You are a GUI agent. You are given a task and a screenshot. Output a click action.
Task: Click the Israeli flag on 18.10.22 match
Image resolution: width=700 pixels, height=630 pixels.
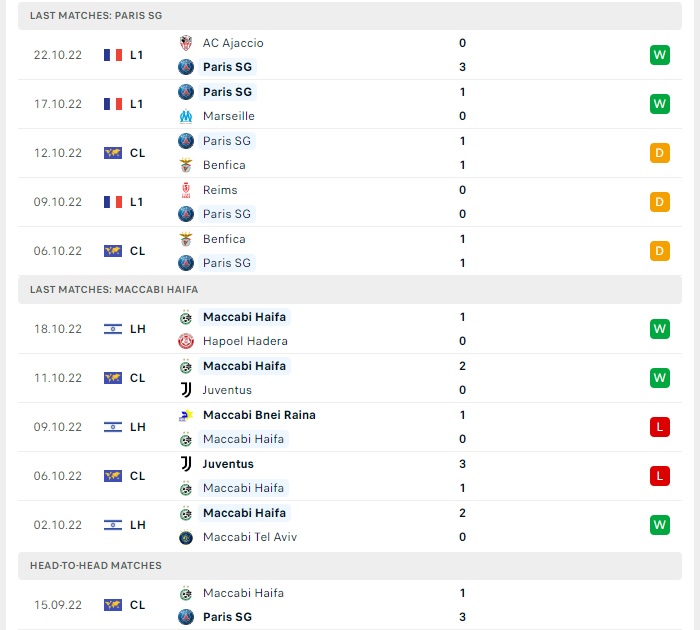pos(113,329)
